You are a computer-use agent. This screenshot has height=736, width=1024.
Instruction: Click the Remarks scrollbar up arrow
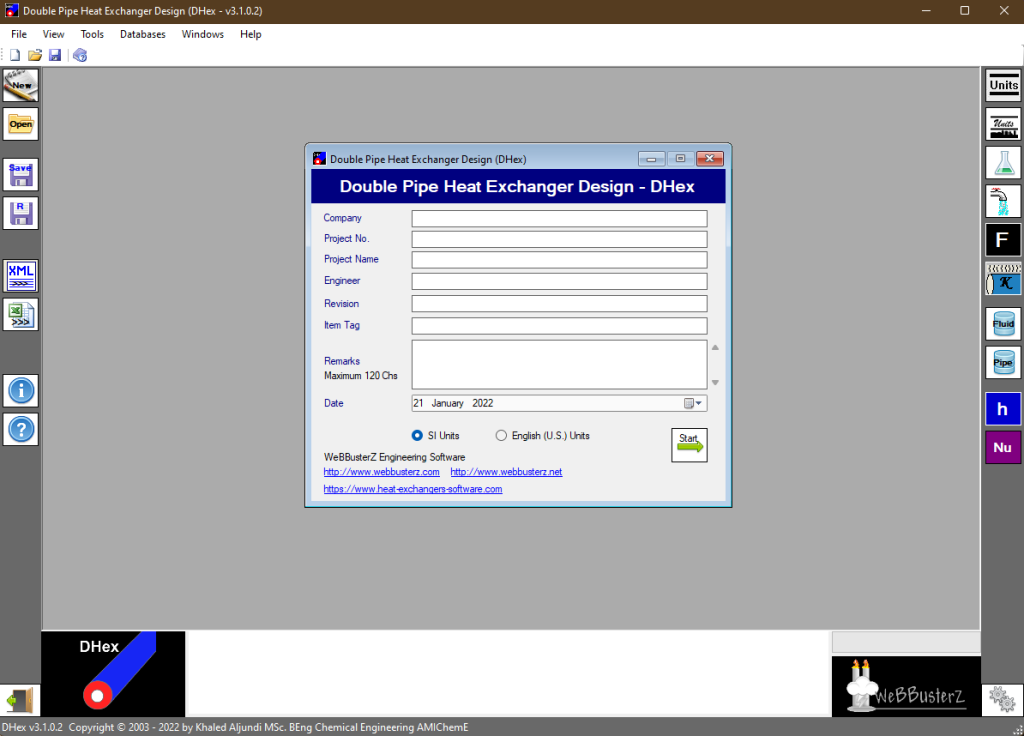pyautogui.click(x=715, y=347)
